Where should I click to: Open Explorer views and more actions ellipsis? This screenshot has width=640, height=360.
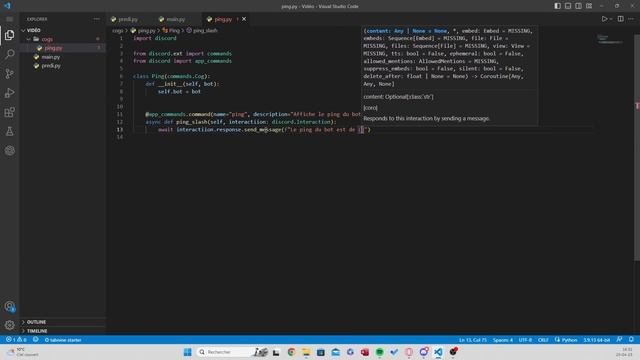click(x=96, y=19)
